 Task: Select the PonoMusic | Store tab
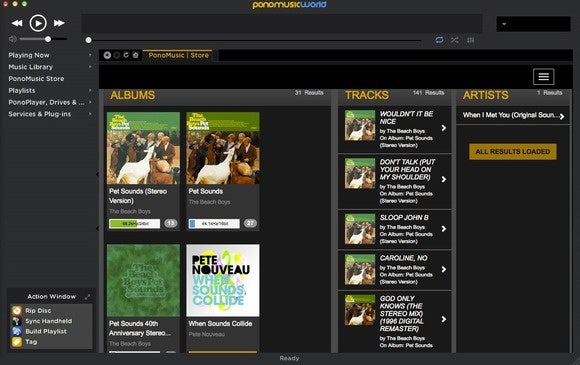[x=178, y=55]
